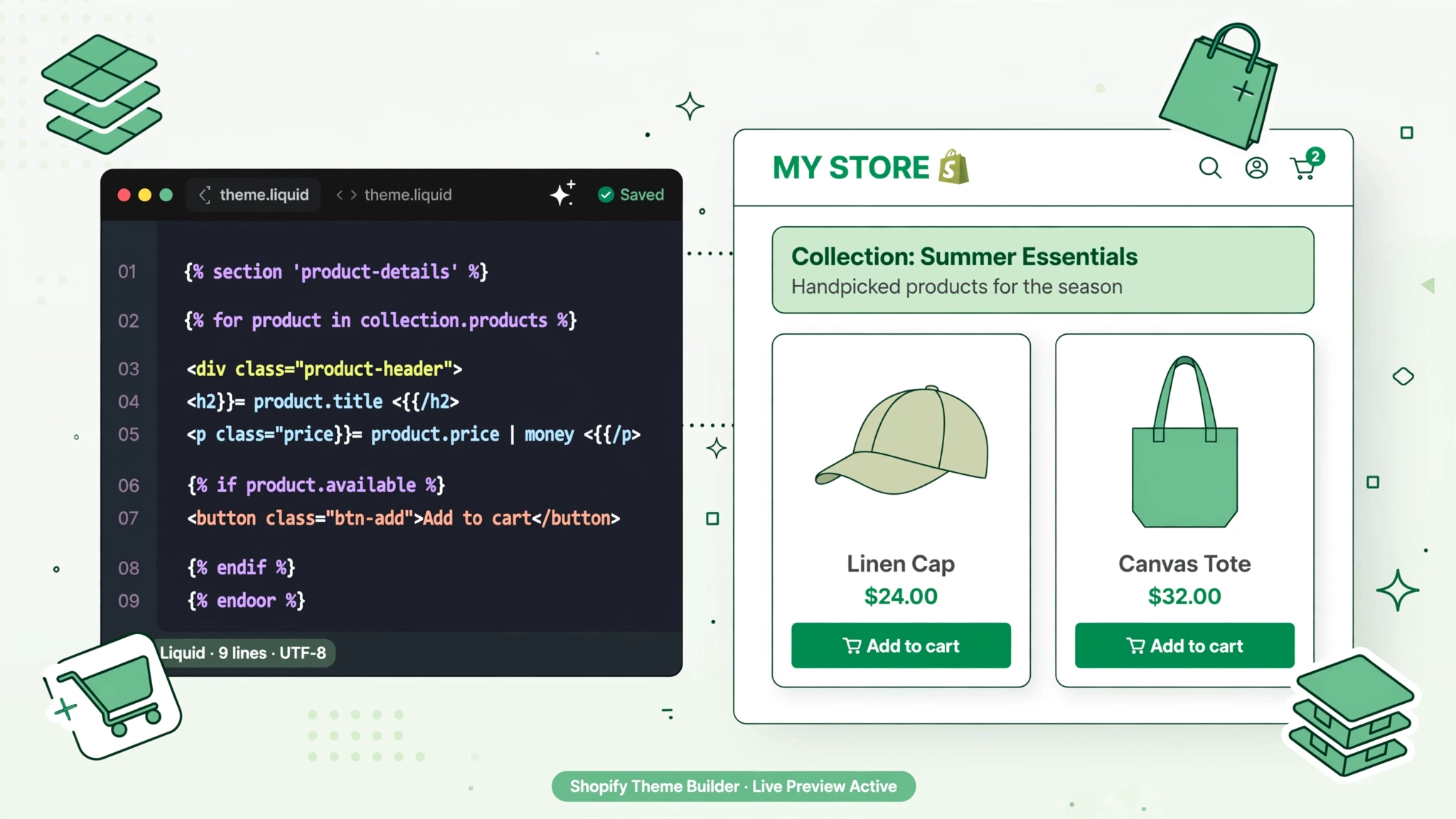Click line number 06 in the gutter

coord(128,486)
